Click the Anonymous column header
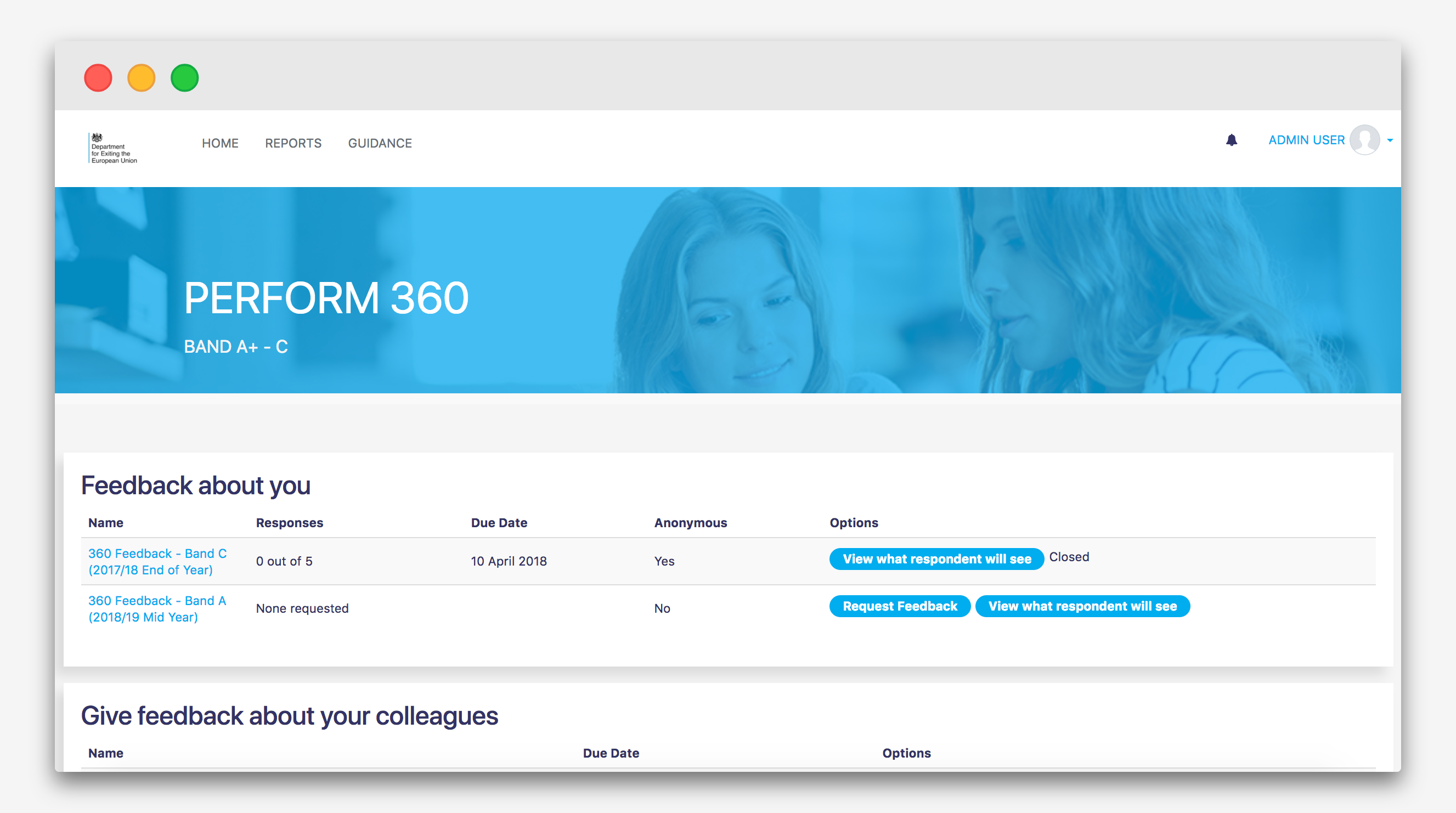Image resolution: width=1456 pixels, height=813 pixels. tap(690, 523)
